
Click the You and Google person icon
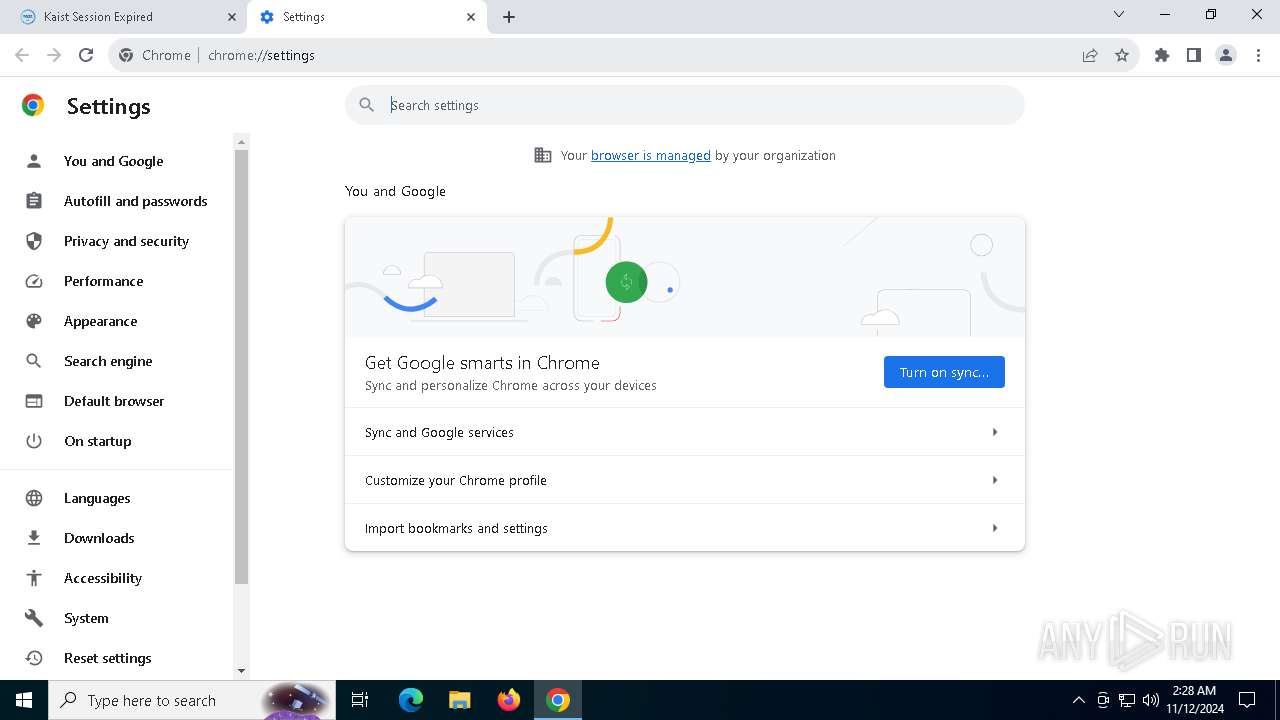pyautogui.click(x=34, y=161)
